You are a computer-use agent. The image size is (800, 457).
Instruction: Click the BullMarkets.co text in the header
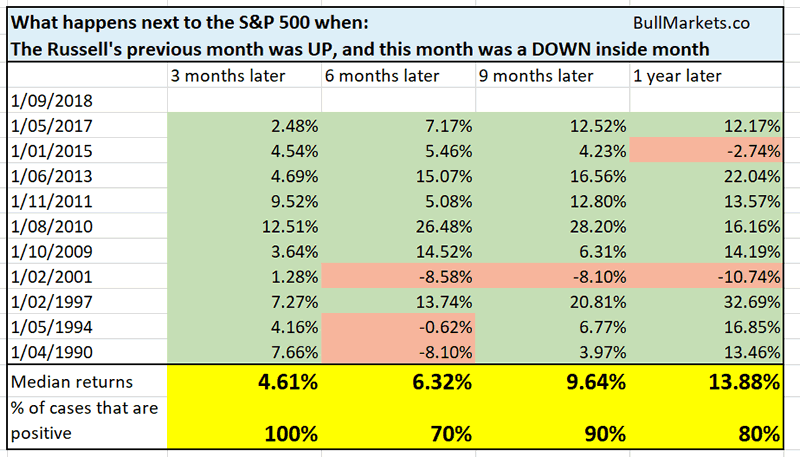[690, 22]
